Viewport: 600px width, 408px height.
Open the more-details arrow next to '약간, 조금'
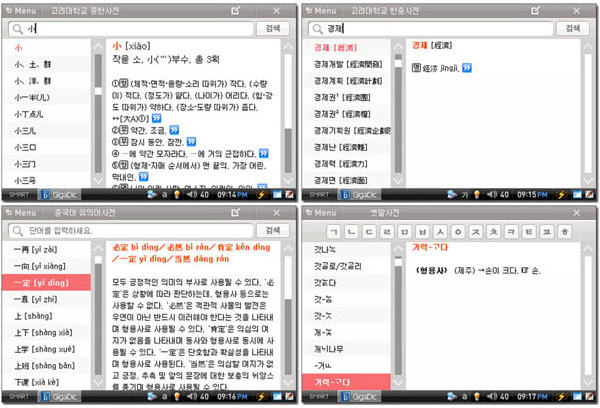[x=174, y=130]
